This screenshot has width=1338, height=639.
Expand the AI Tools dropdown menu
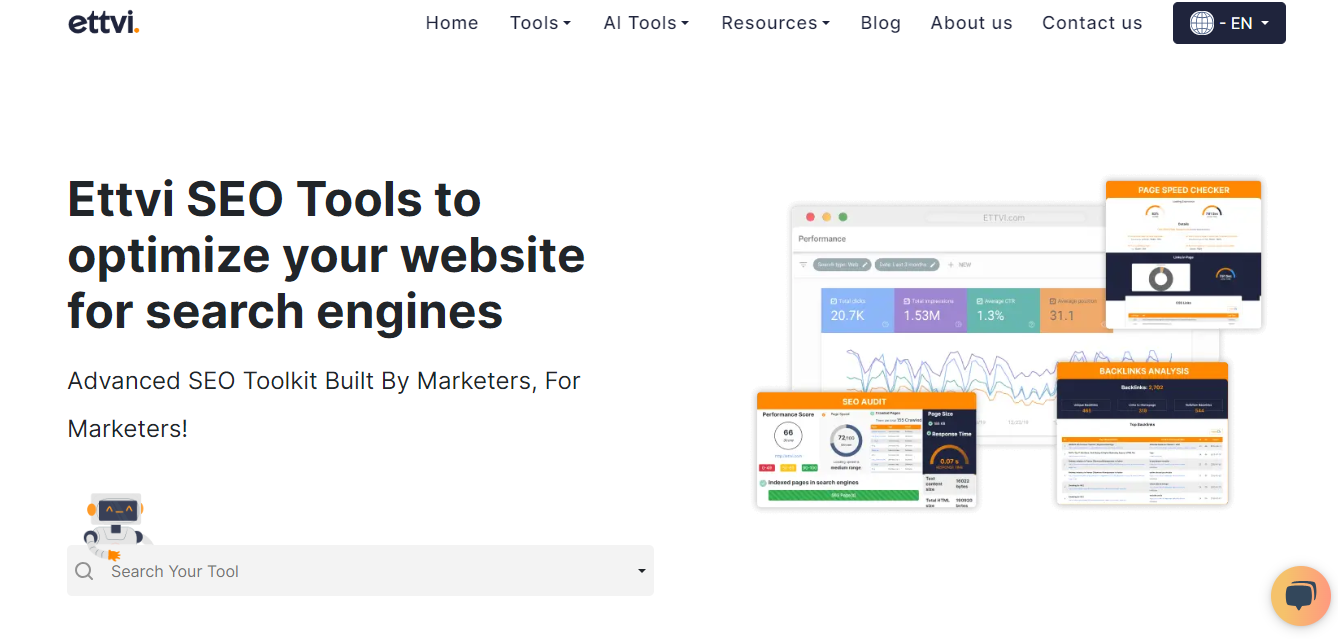(646, 23)
